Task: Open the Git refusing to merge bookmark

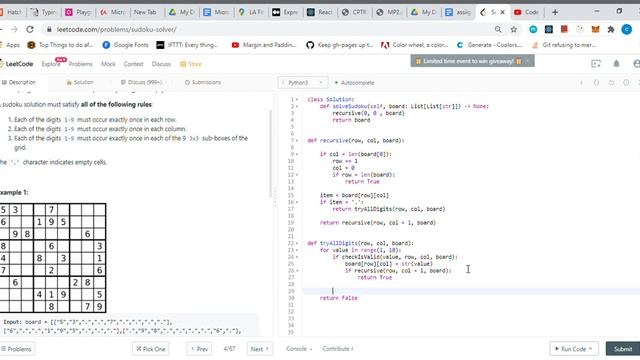Action: (x=564, y=45)
